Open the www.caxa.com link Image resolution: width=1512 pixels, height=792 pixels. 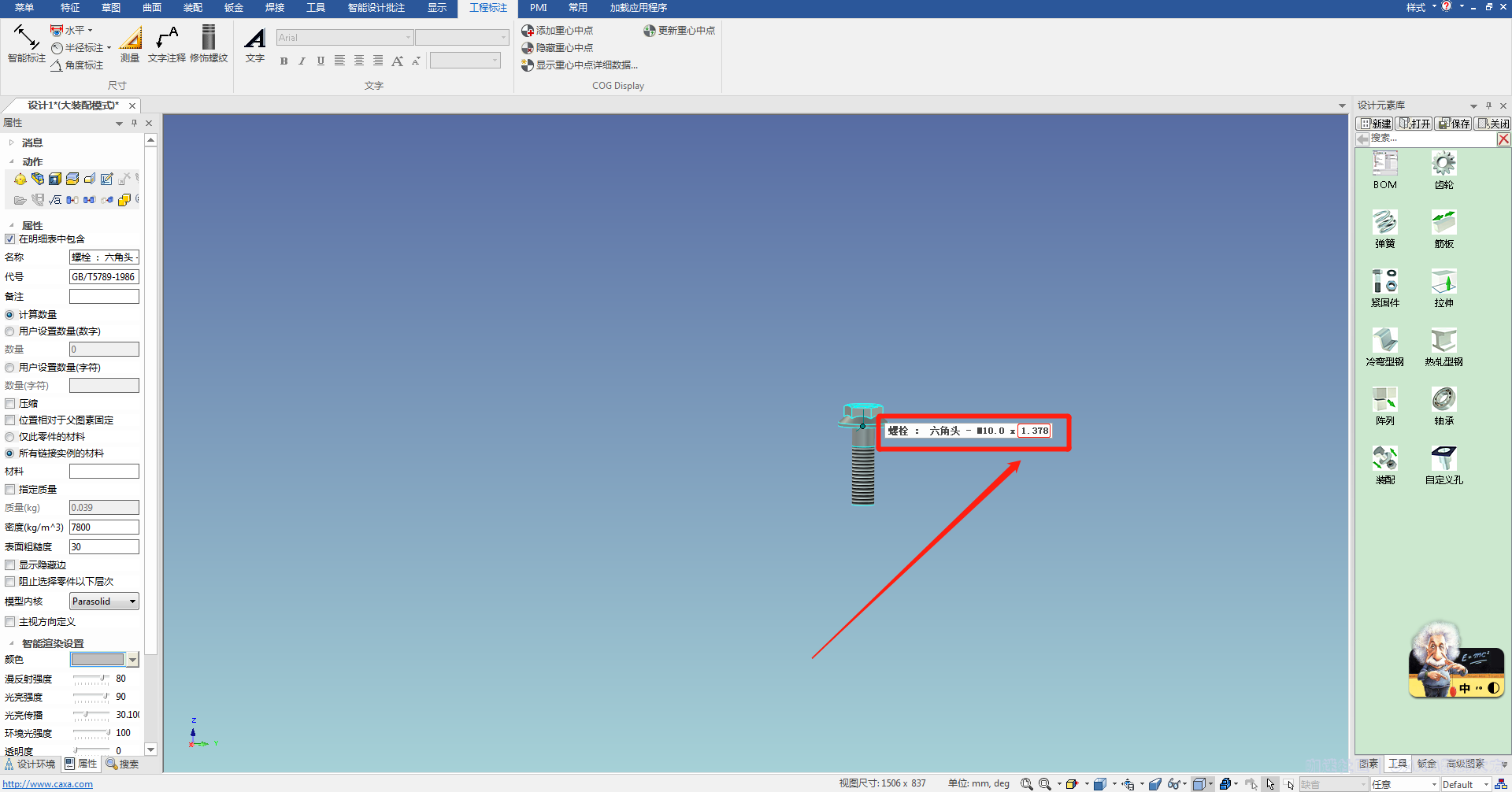tap(48, 784)
